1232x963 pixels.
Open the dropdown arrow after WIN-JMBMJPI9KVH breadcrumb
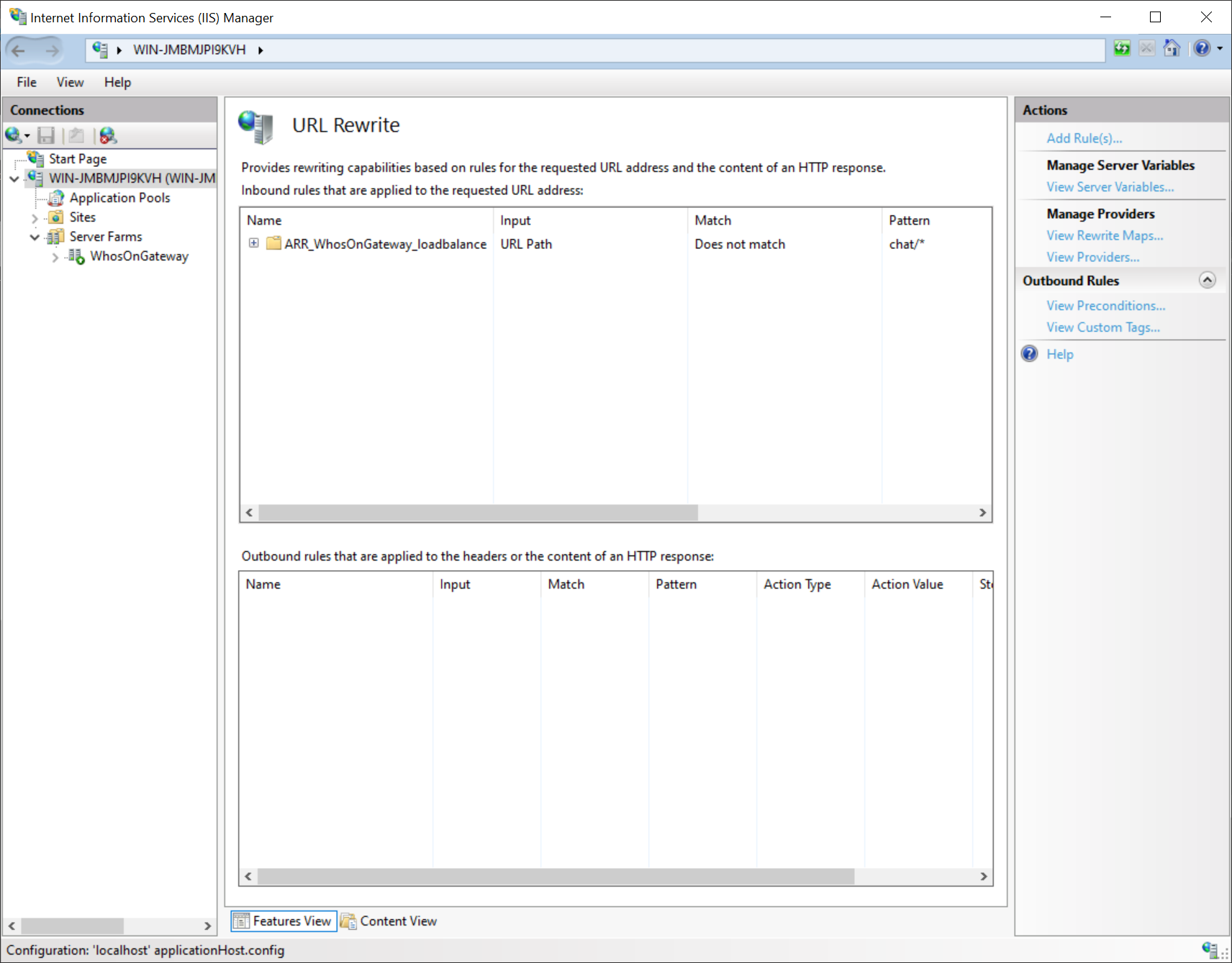pyautogui.click(x=261, y=50)
